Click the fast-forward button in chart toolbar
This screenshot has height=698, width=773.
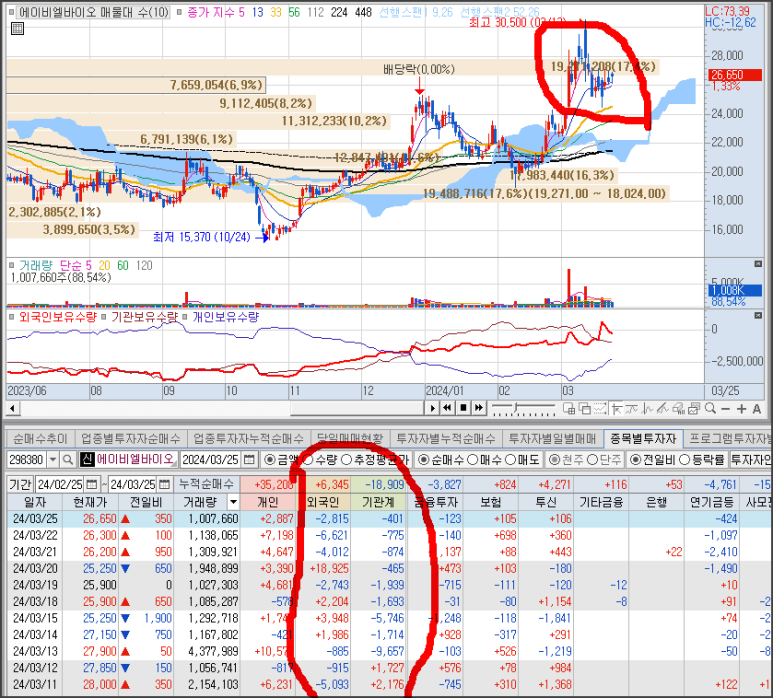tap(479, 408)
